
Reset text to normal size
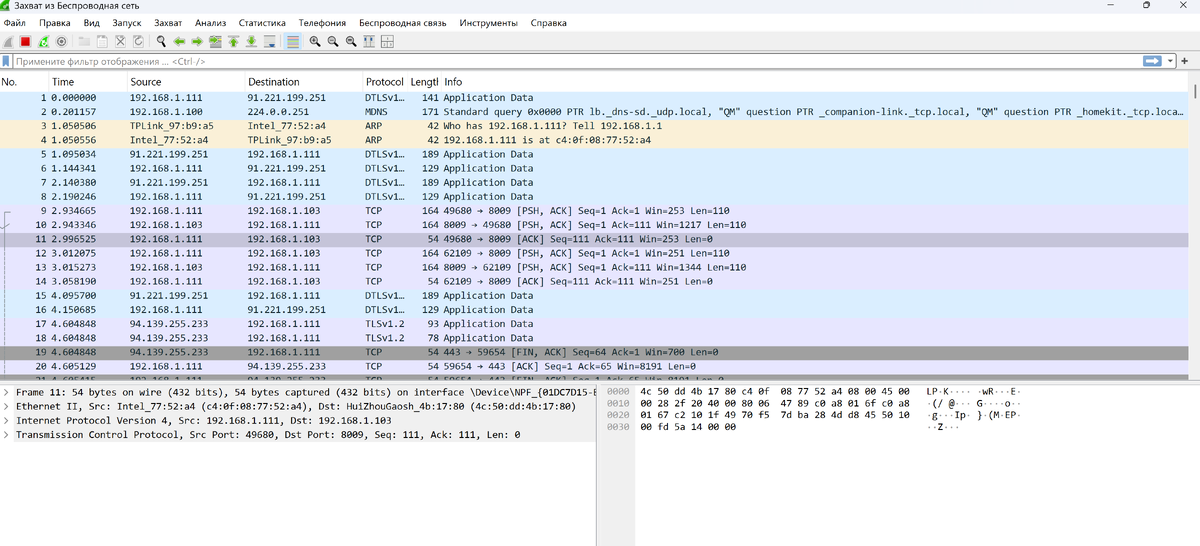click(x=351, y=42)
